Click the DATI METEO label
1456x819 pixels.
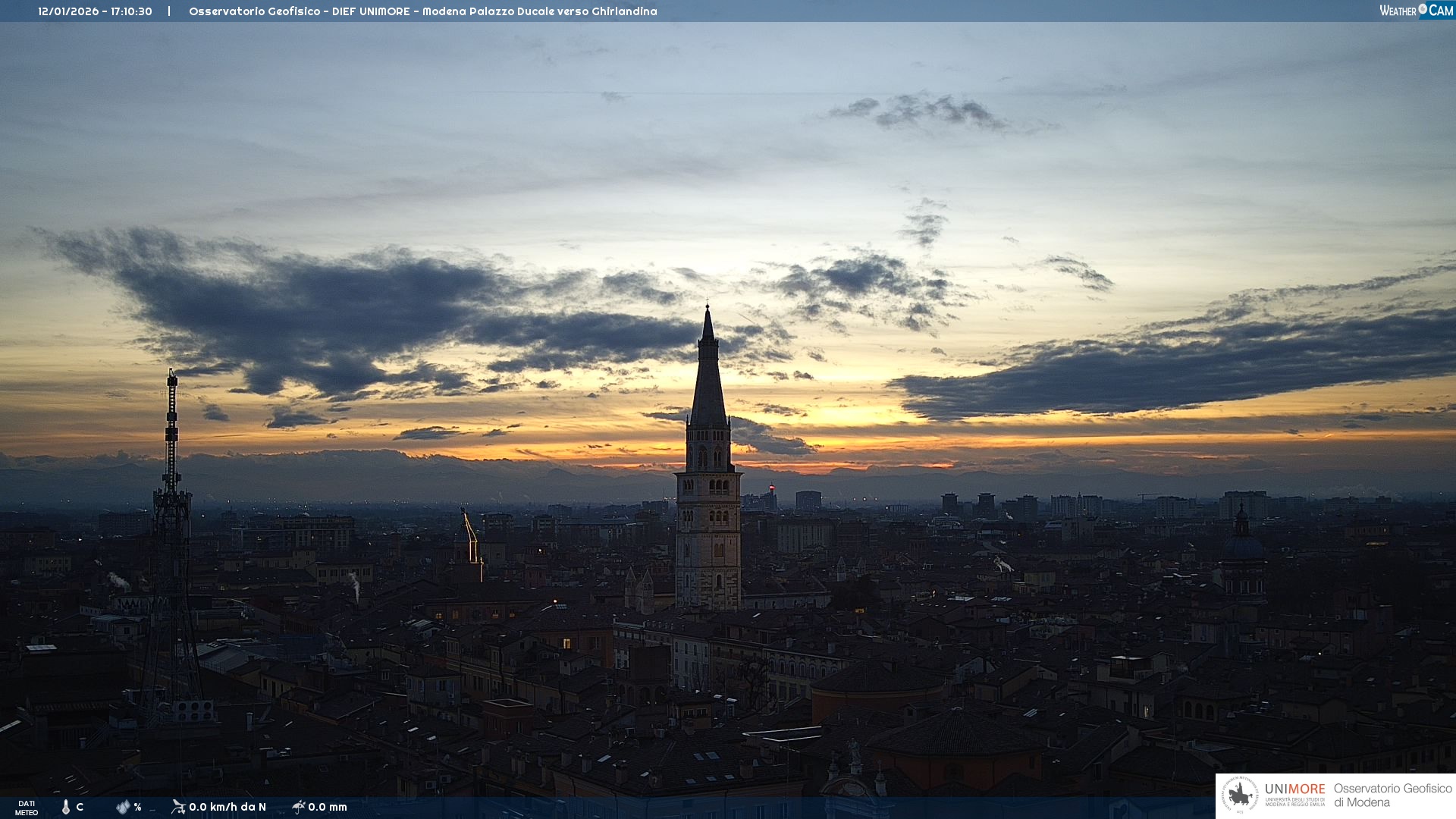(27, 808)
